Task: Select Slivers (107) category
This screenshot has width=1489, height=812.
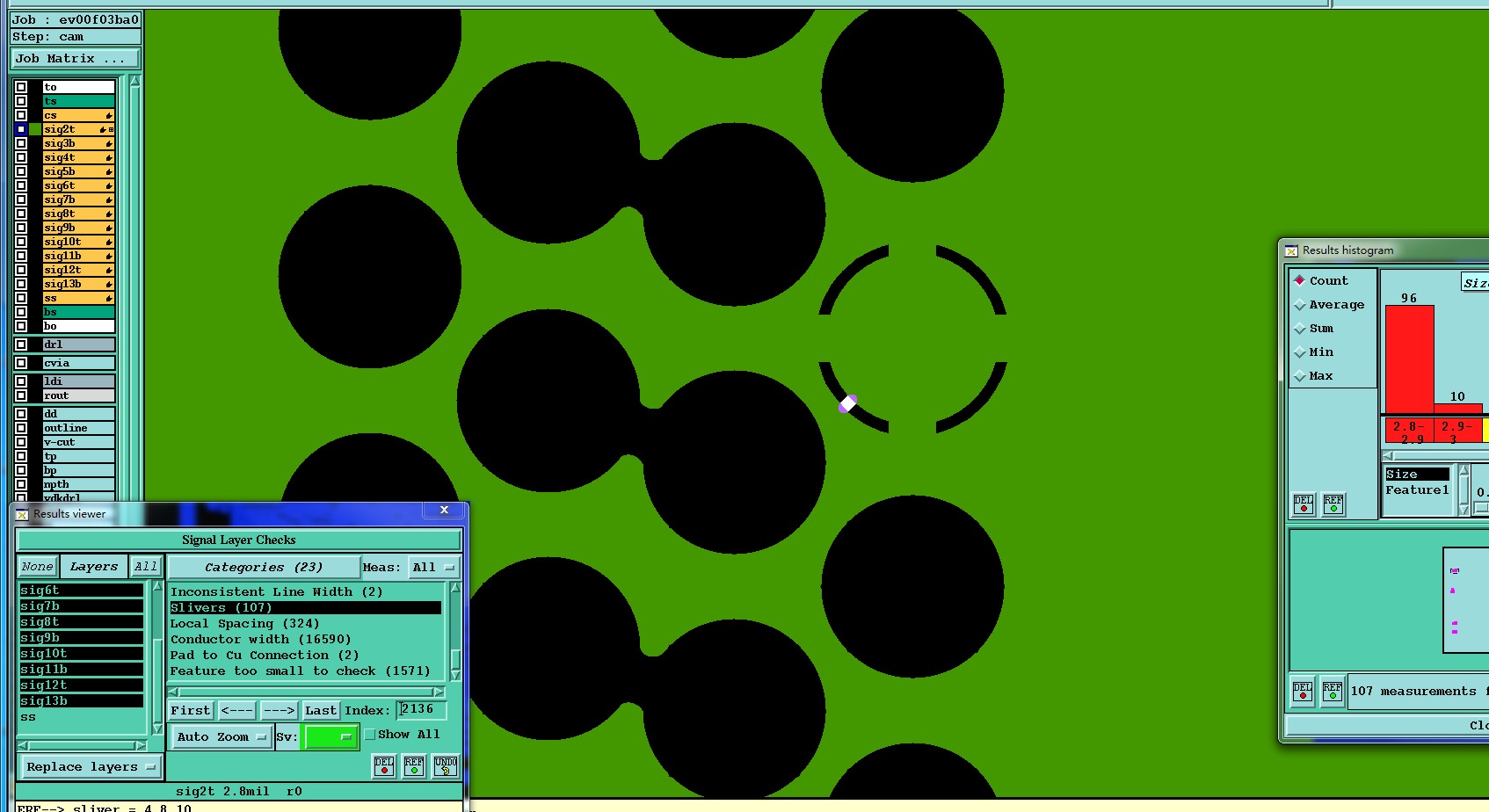Action: point(305,608)
